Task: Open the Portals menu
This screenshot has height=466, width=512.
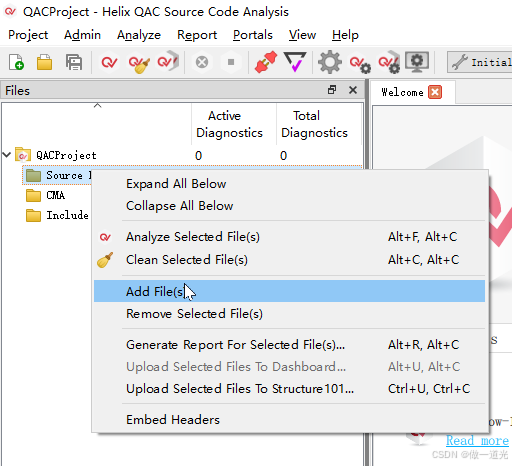Action: [253, 35]
